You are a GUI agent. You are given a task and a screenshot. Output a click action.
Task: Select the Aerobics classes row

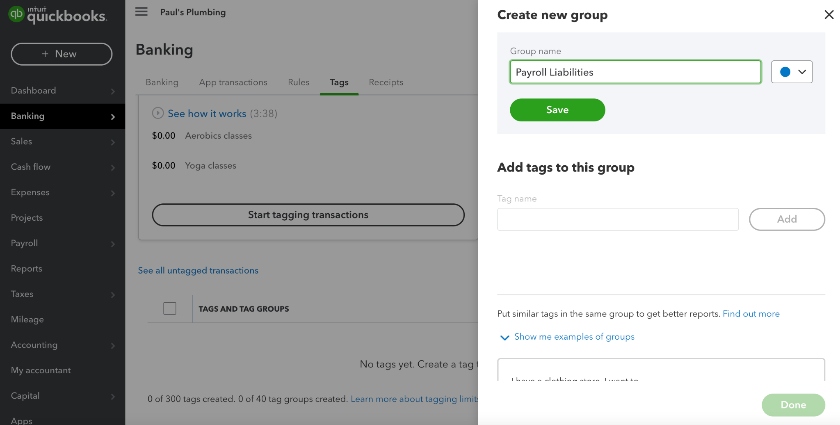pos(219,136)
